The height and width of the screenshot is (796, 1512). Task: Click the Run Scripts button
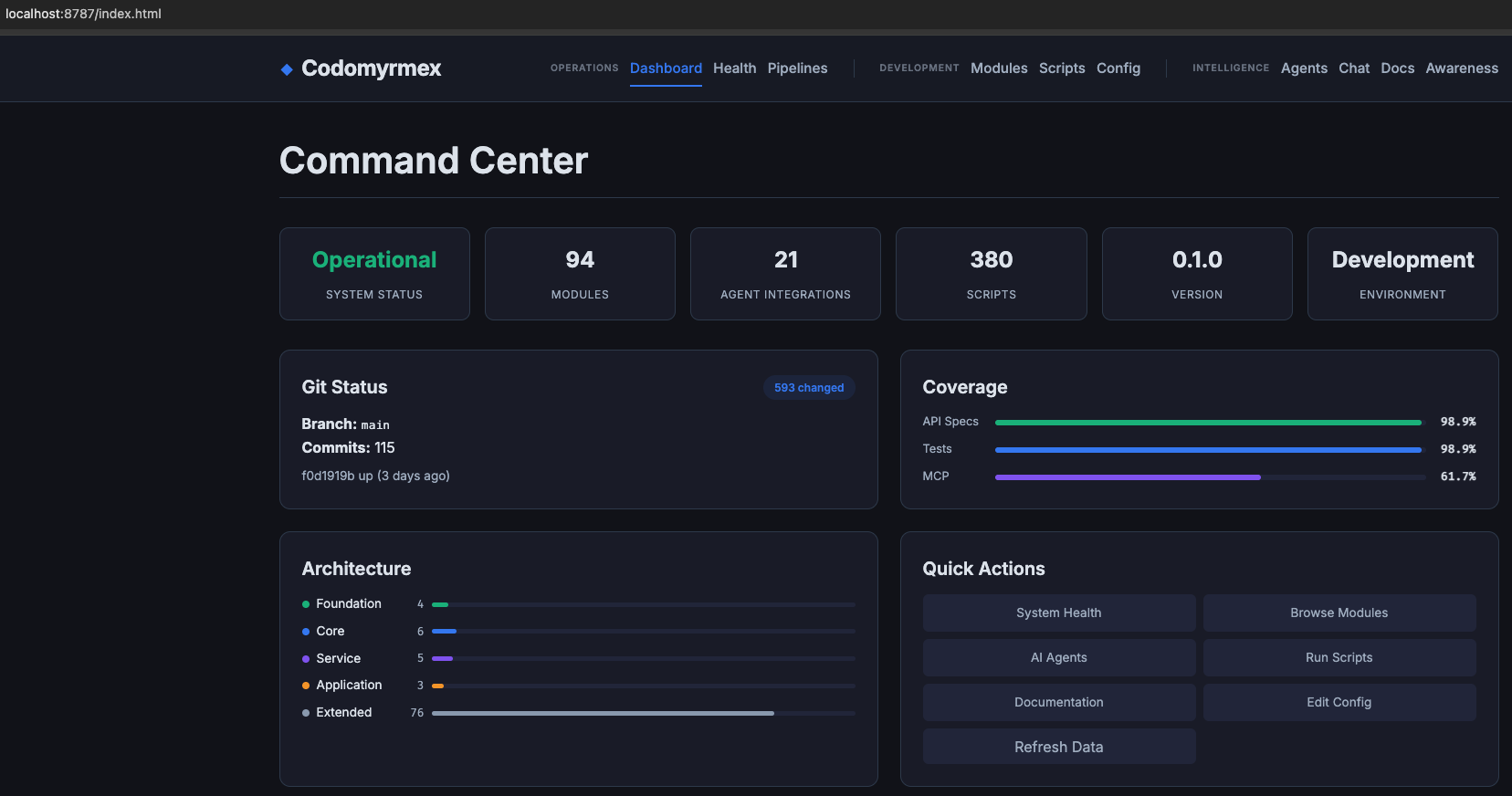(1339, 657)
